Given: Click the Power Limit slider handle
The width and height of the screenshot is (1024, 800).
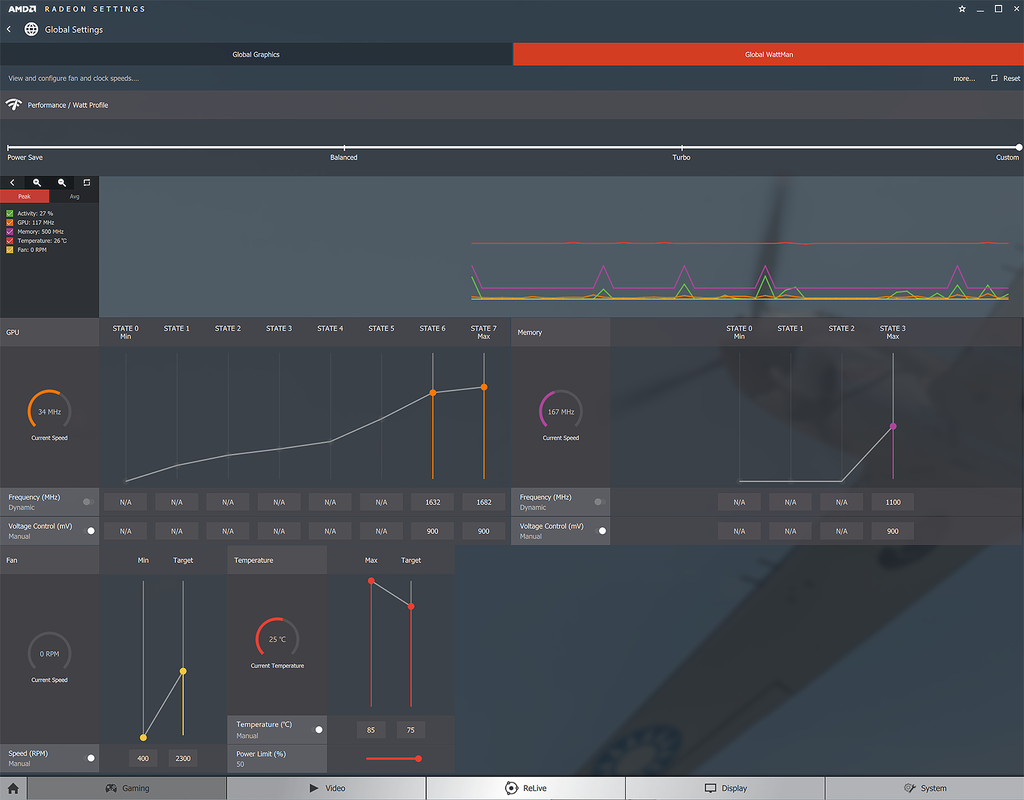Looking at the screenshot, I should [x=419, y=758].
